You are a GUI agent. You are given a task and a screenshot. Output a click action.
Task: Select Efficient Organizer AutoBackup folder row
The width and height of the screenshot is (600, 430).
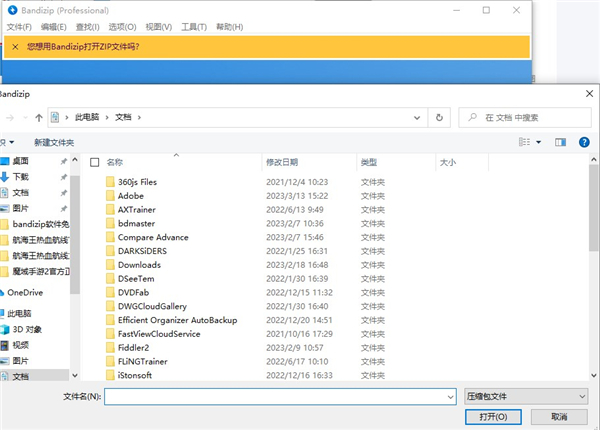pyautogui.click(x=245, y=320)
